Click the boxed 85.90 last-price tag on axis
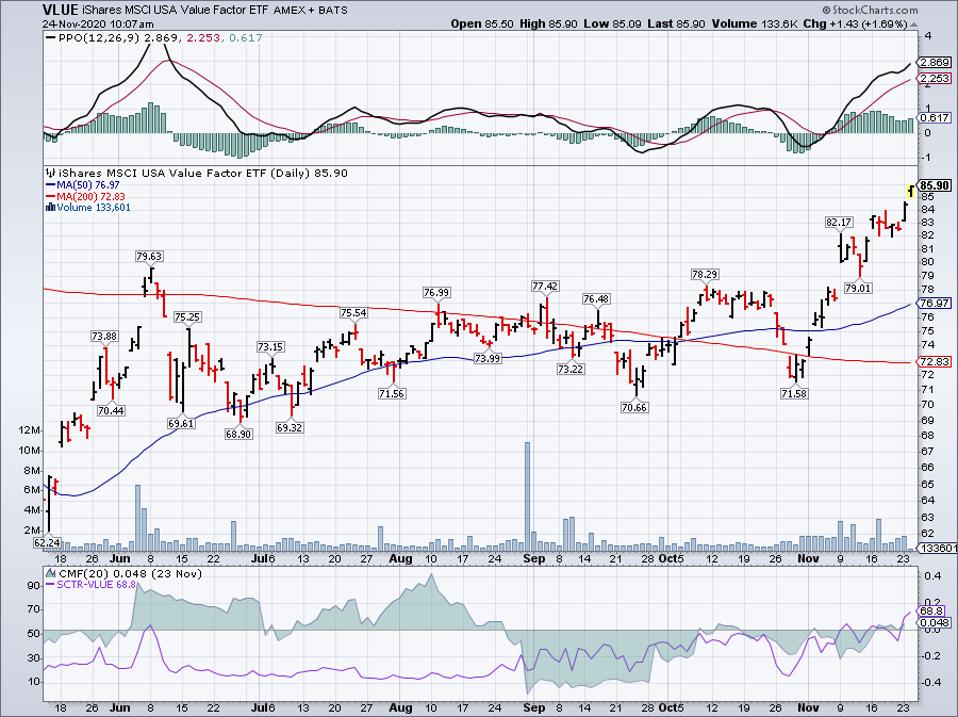This screenshot has width=958, height=717. coord(935,186)
